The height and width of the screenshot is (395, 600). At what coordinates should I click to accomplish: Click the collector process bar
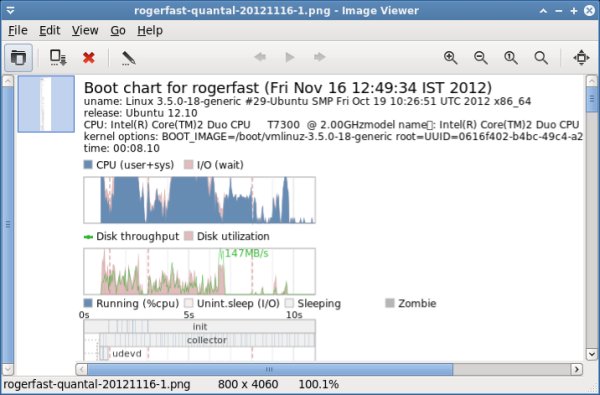pyautogui.click(x=207, y=340)
